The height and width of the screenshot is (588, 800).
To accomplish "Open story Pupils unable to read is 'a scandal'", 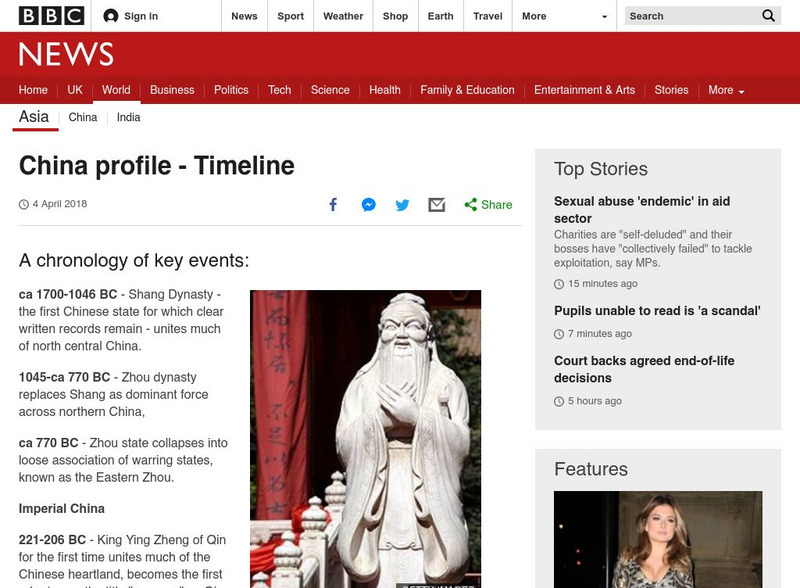I will [x=657, y=311].
